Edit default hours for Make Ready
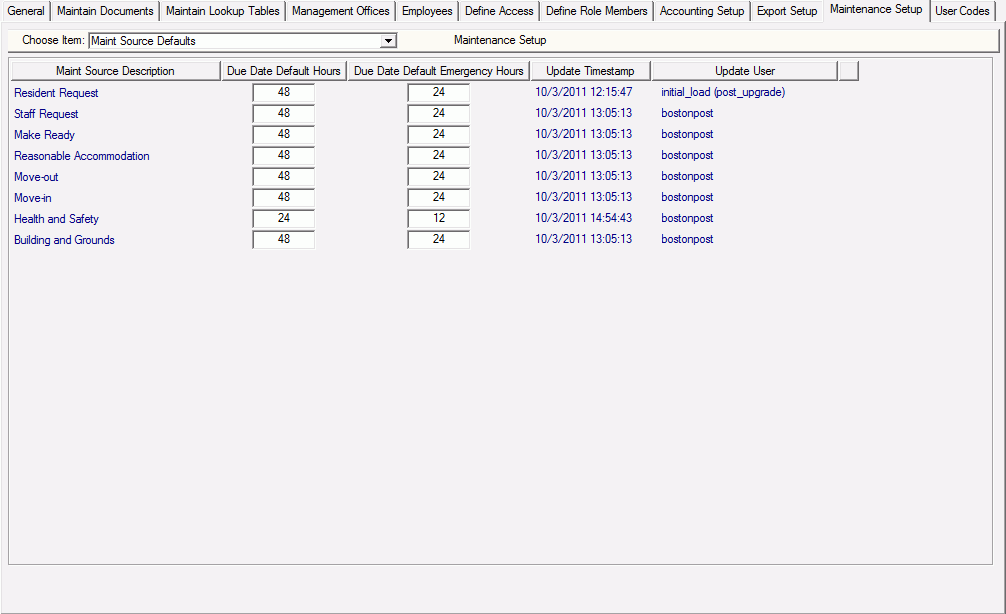 [284, 135]
